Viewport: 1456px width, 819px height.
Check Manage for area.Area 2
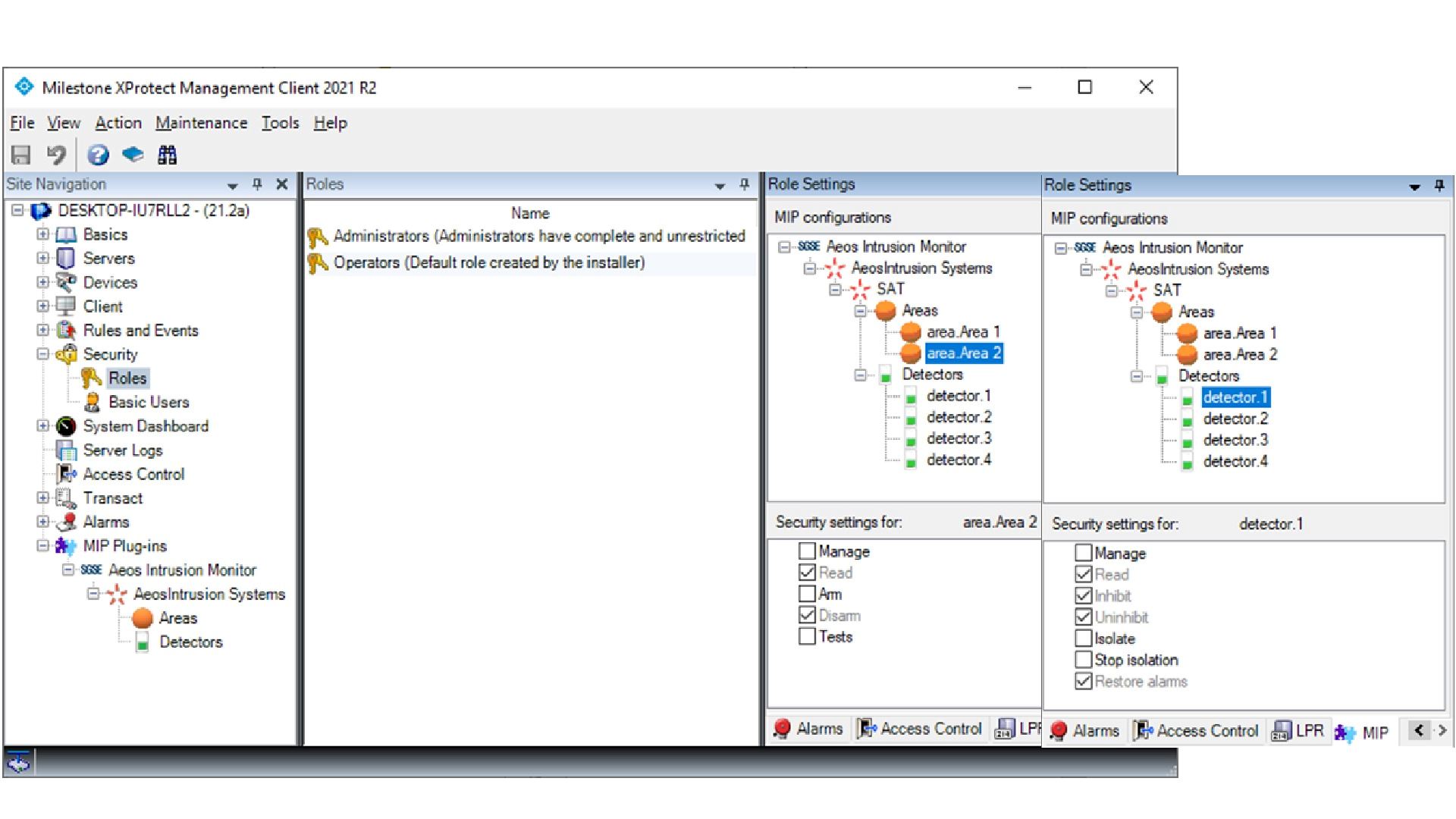(x=807, y=551)
